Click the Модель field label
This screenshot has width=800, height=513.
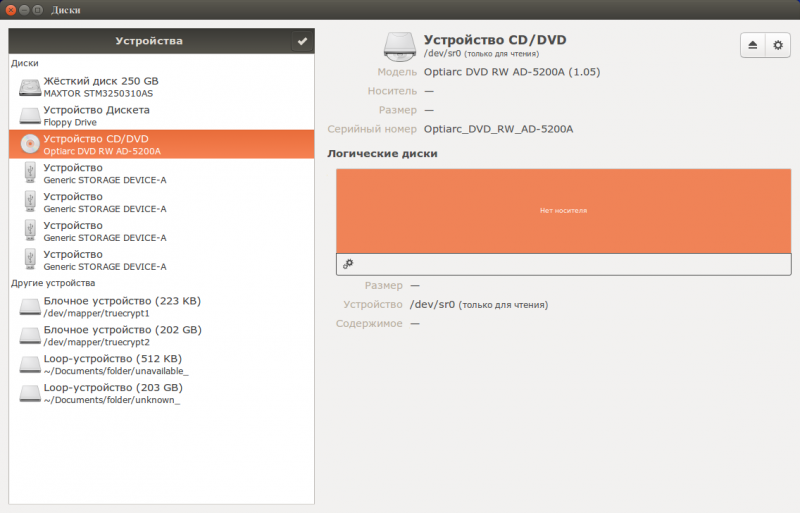click(x=397, y=72)
